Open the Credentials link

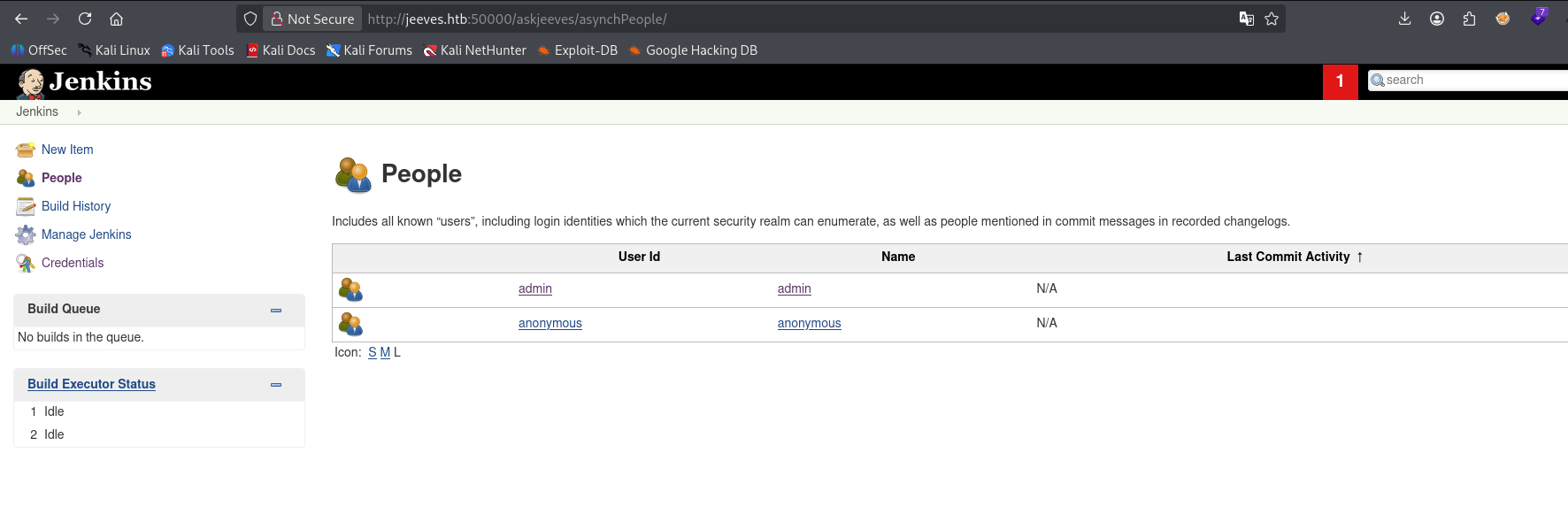[x=73, y=263]
